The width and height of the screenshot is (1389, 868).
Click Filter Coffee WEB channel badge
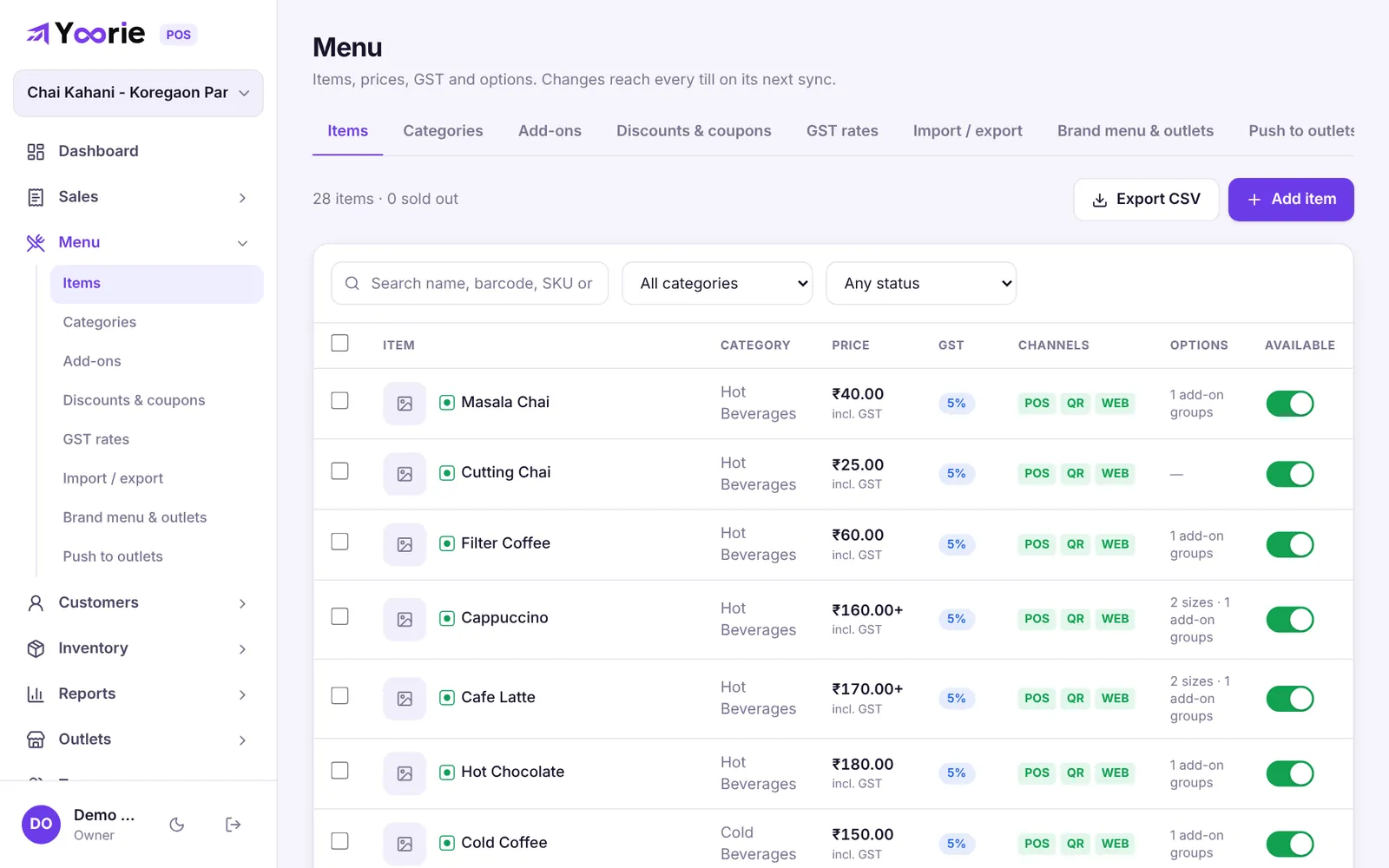(1116, 544)
